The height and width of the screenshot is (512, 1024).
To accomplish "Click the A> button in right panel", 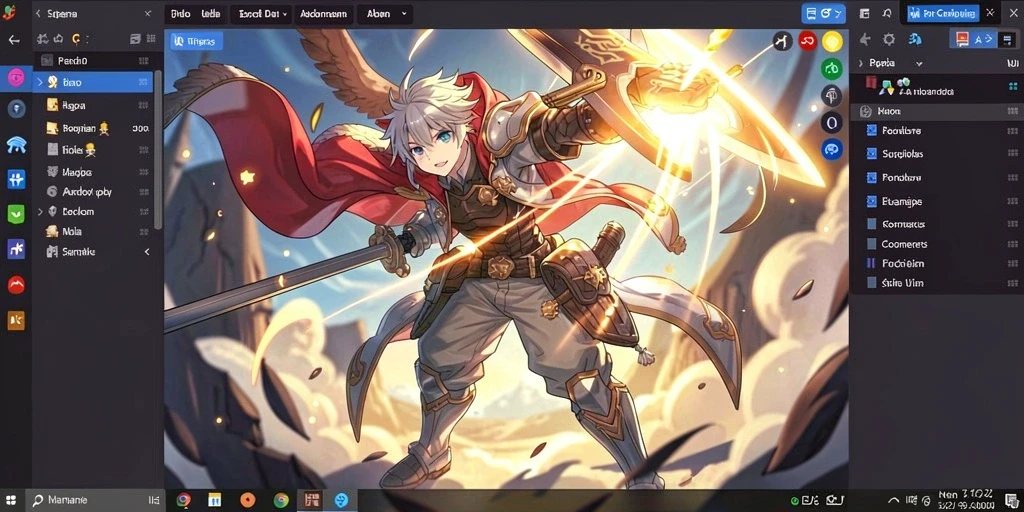I will pyautogui.click(x=984, y=39).
